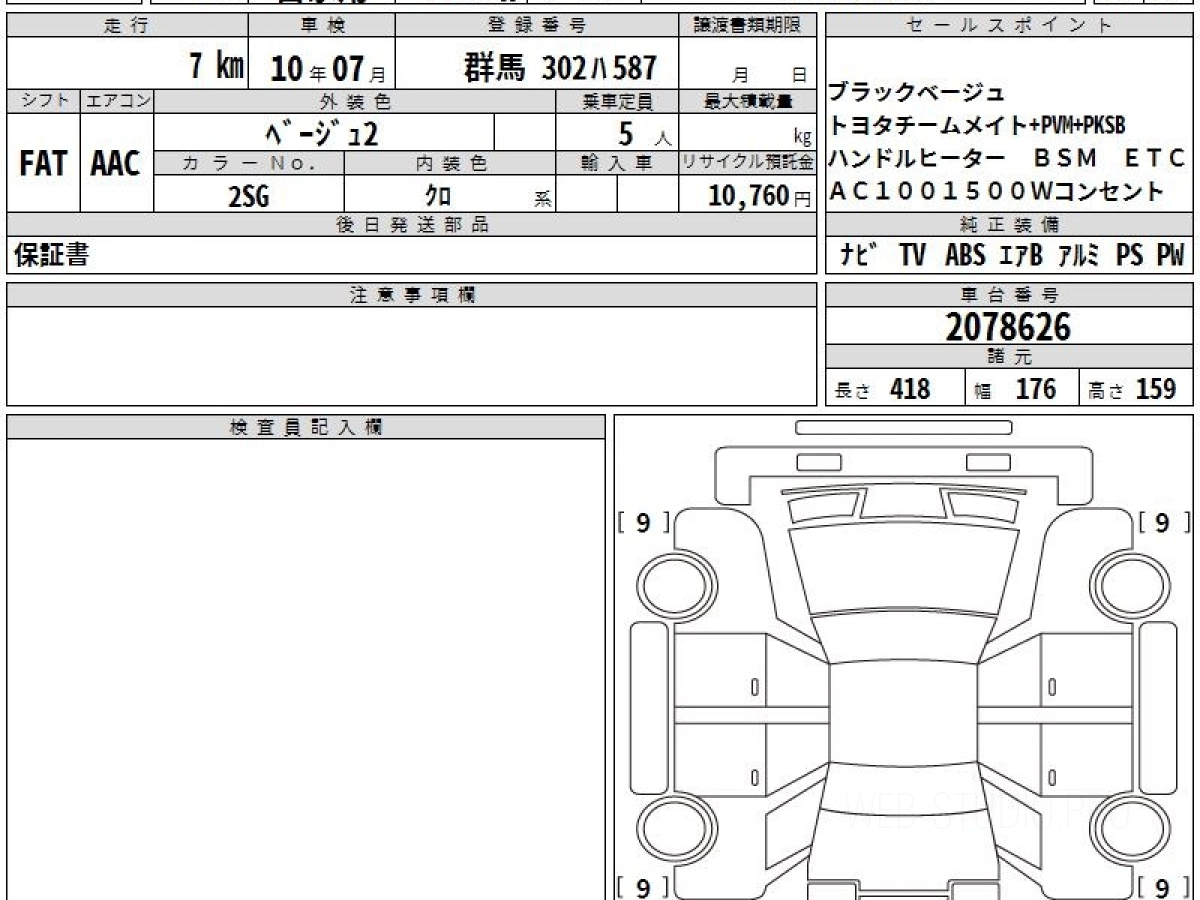Click the 車検 inspection header
Image resolution: width=1200 pixels, height=900 pixels.
pyautogui.click(x=321, y=27)
